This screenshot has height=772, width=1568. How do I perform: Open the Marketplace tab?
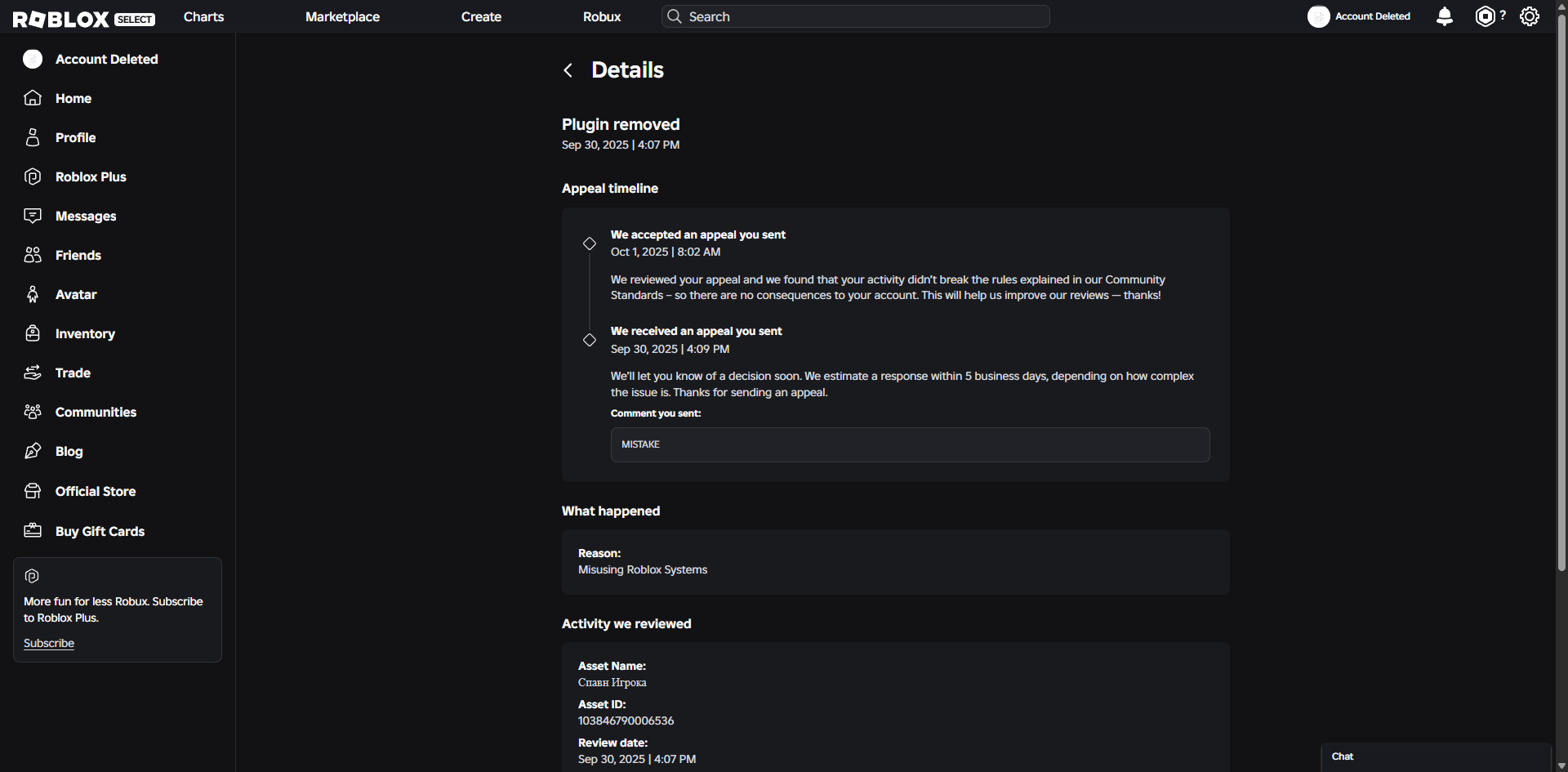pos(342,16)
